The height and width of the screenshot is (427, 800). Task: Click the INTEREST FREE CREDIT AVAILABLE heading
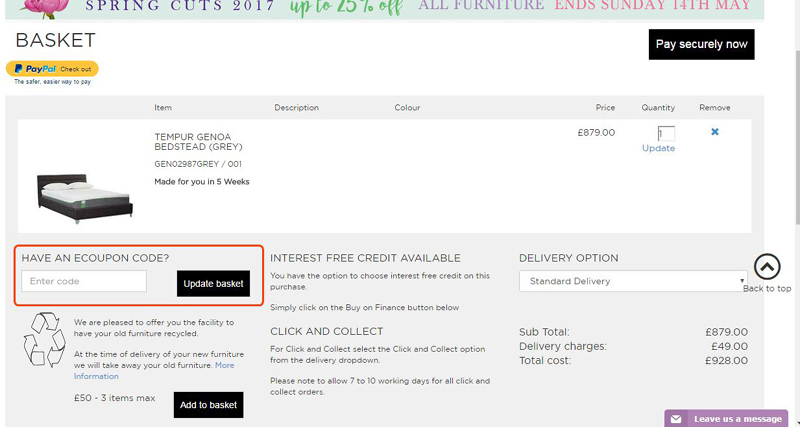click(x=365, y=258)
